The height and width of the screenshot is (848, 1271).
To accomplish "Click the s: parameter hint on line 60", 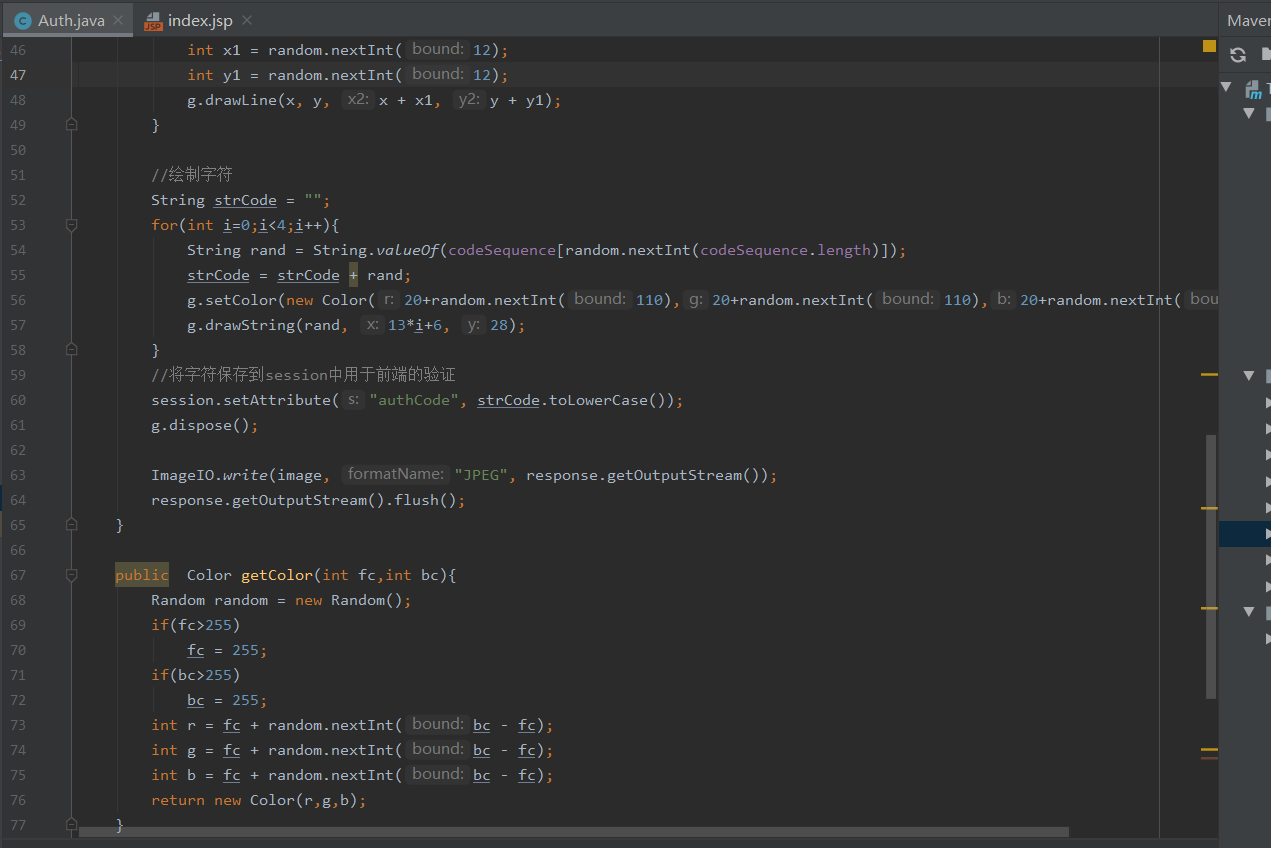I will [354, 400].
